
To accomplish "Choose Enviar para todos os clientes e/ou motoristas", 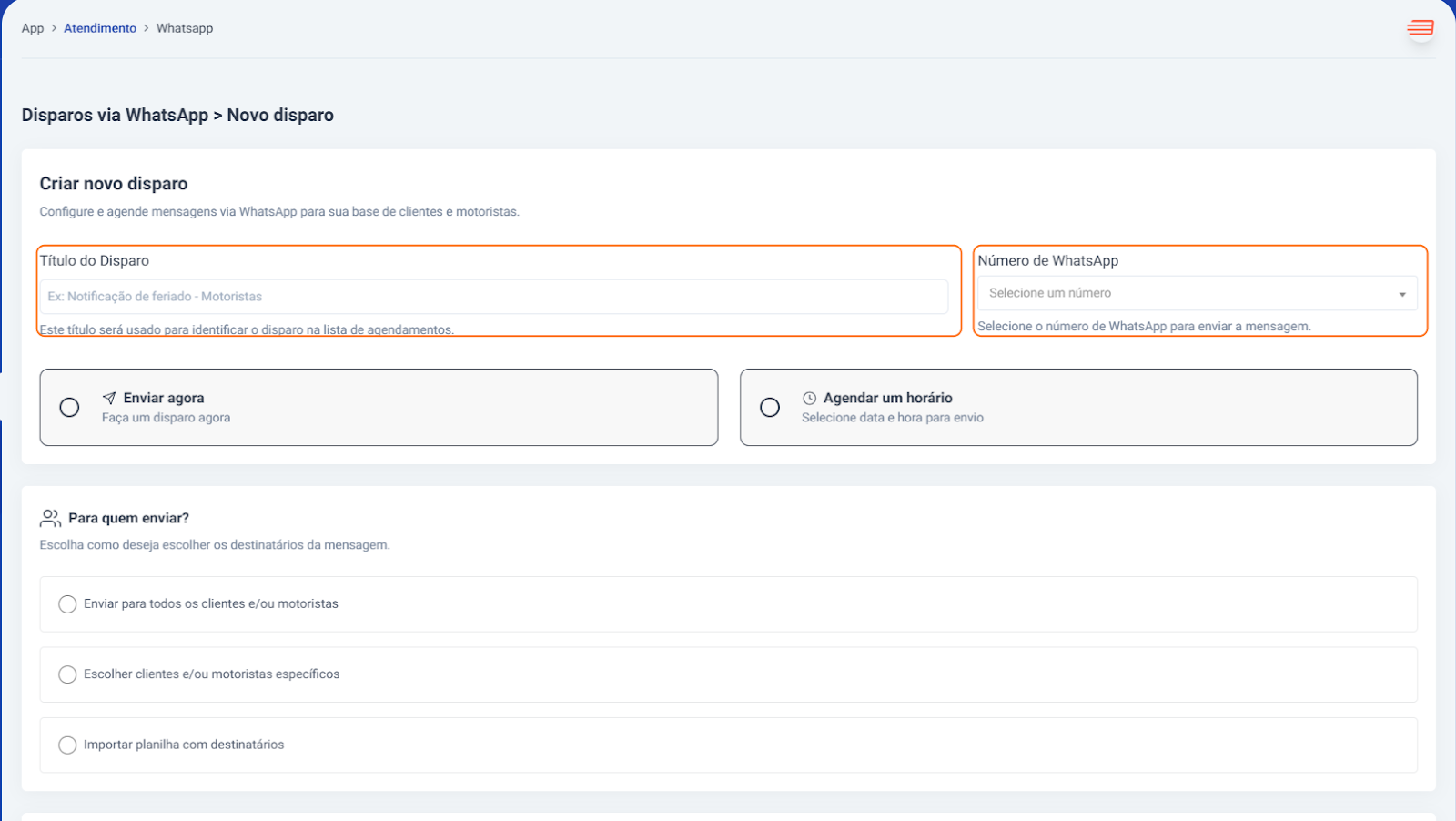I will (728, 604).
